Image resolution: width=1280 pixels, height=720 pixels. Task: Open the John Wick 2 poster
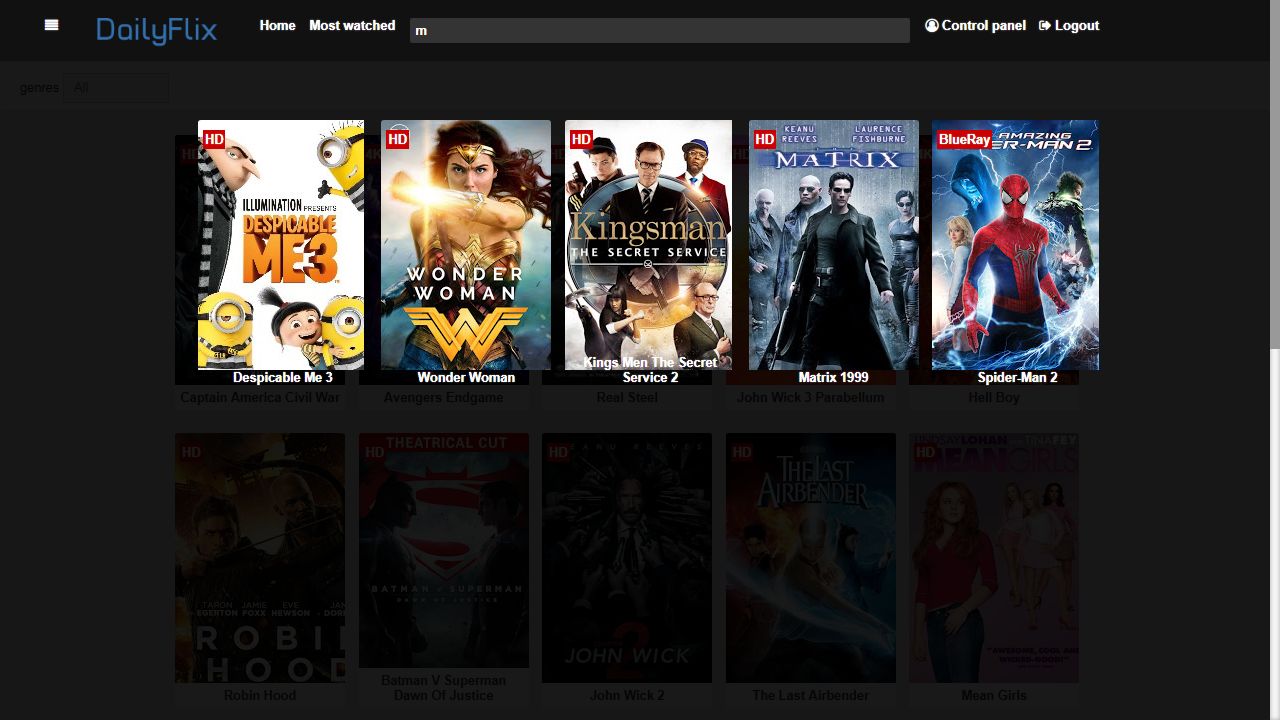(627, 558)
